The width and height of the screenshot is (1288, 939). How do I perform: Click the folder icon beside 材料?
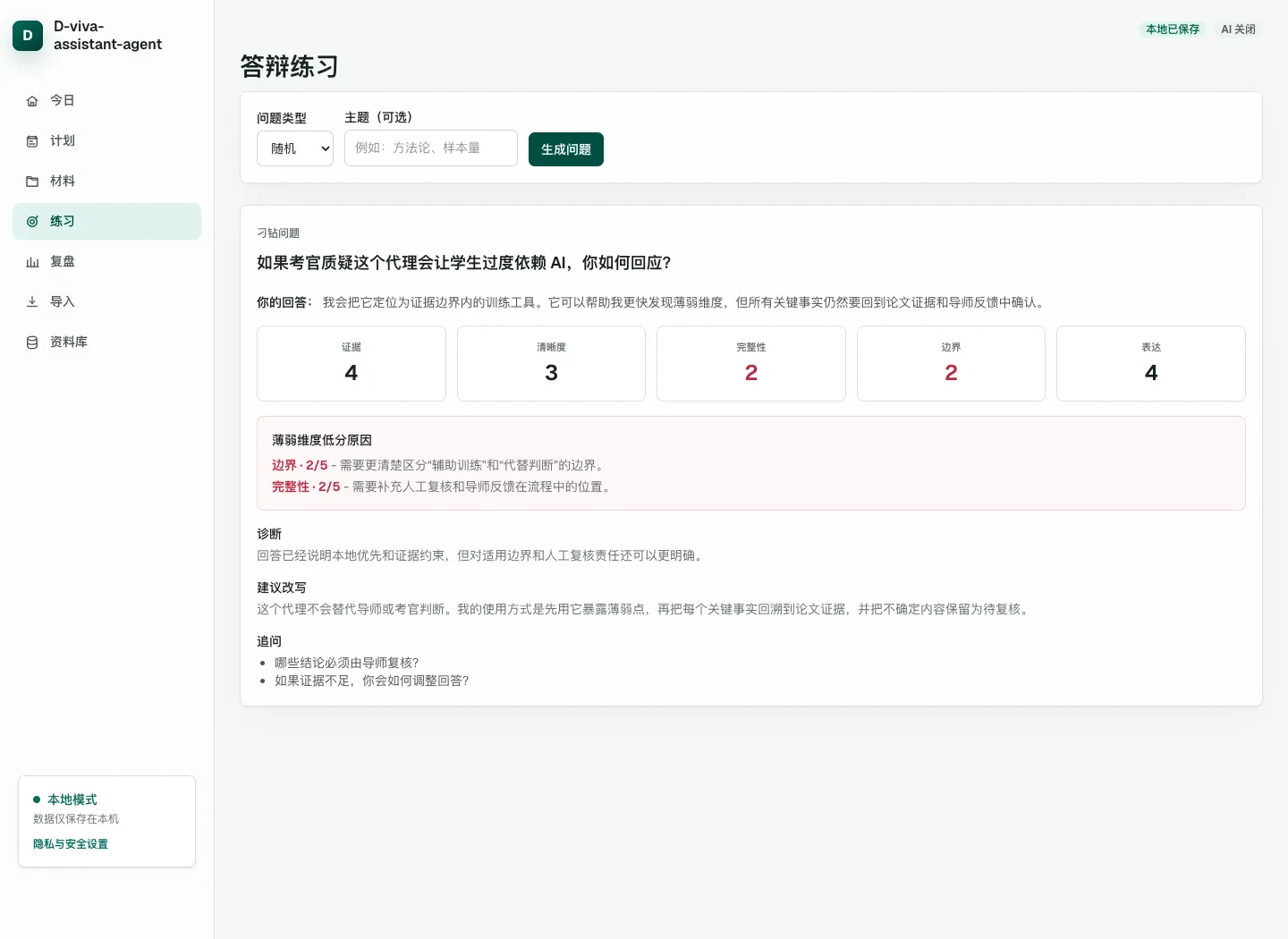click(x=32, y=182)
